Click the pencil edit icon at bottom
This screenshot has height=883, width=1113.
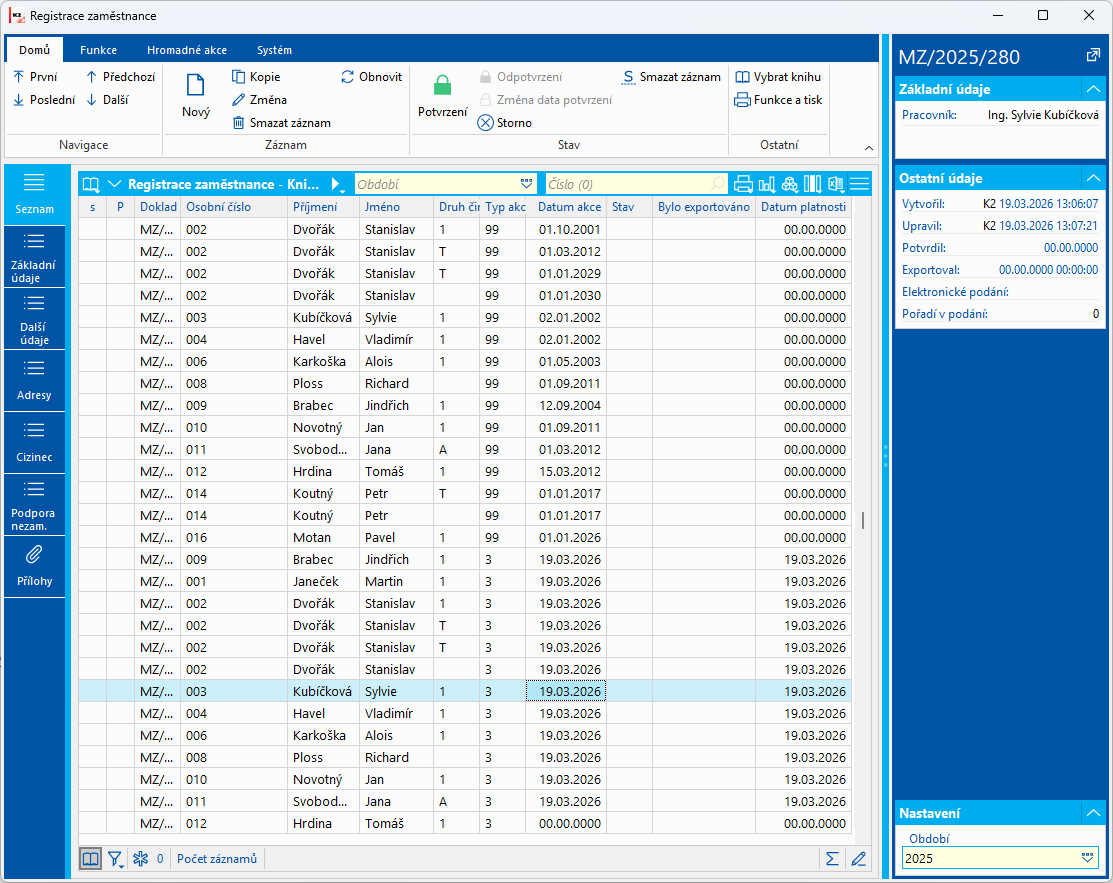point(858,859)
